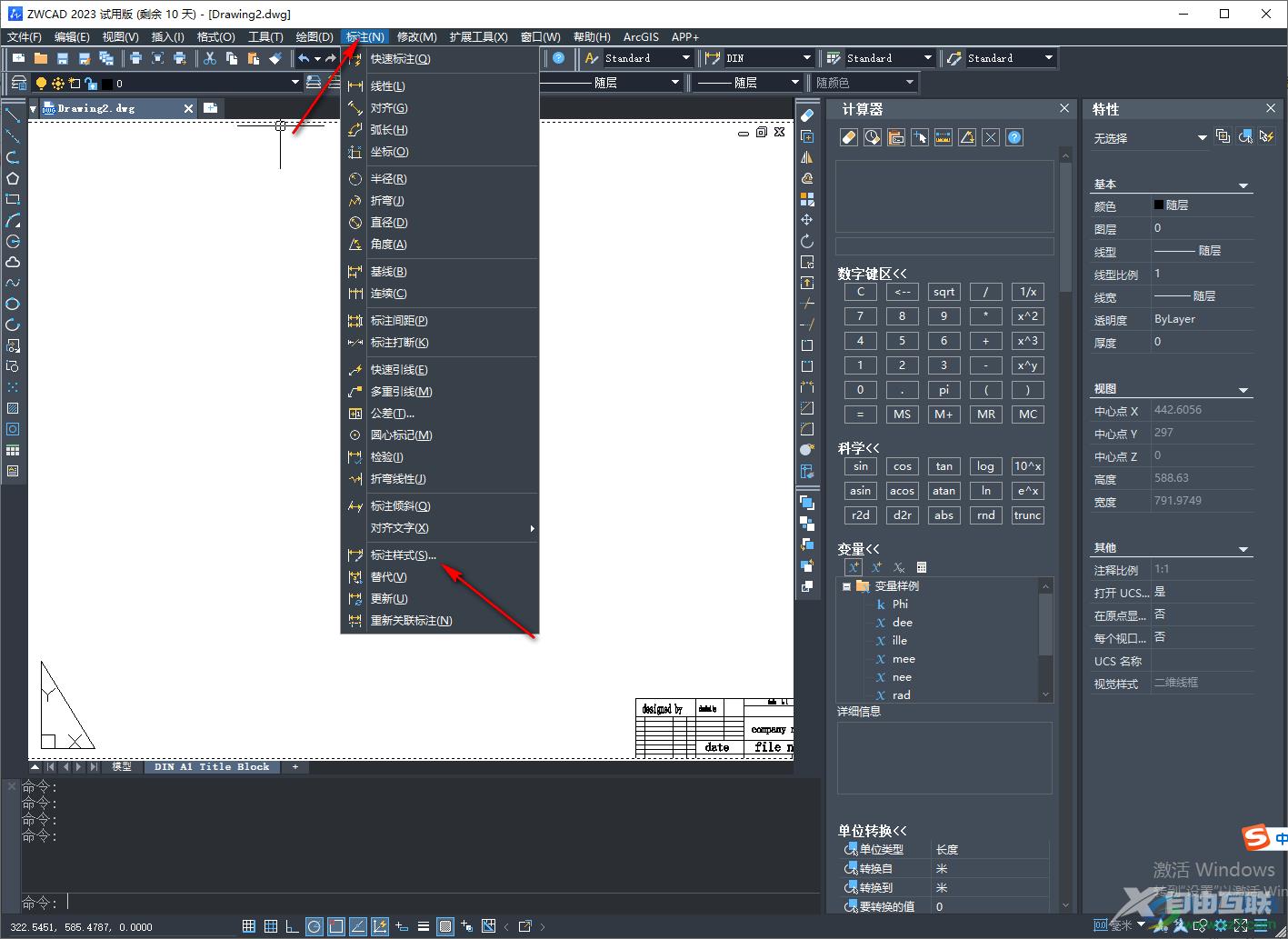Image resolution: width=1288 pixels, height=939 pixels.
Task: Toggle Polar tracking in status bar
Action: coord(315,926)
